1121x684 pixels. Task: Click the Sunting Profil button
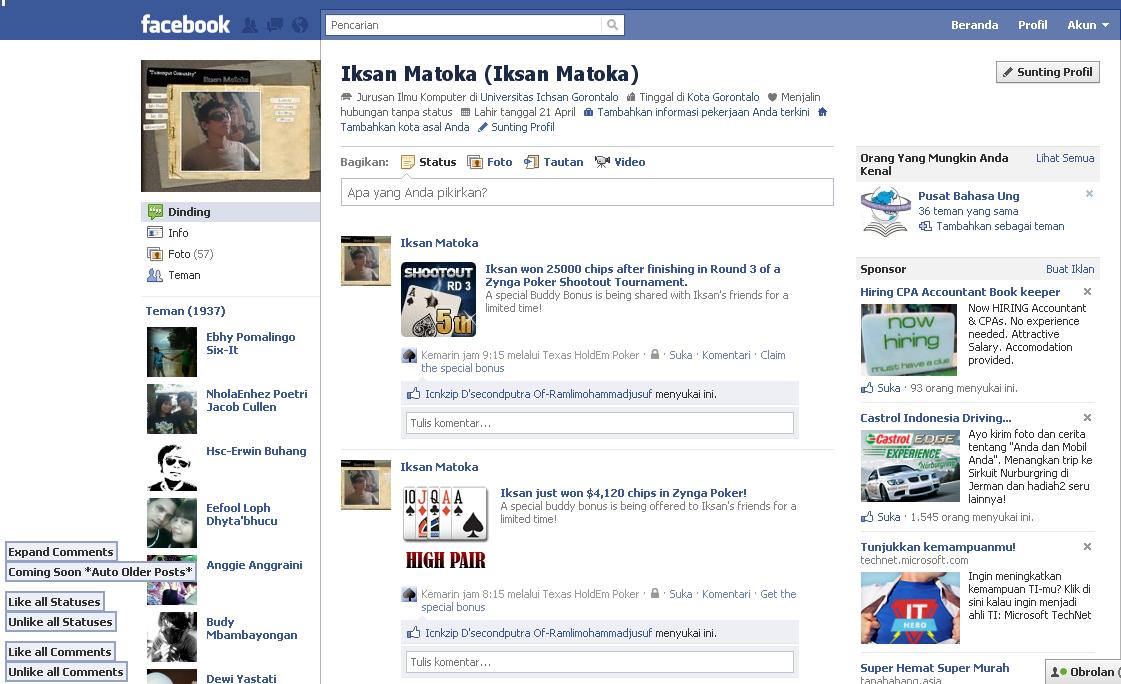tap(1047, 72)
